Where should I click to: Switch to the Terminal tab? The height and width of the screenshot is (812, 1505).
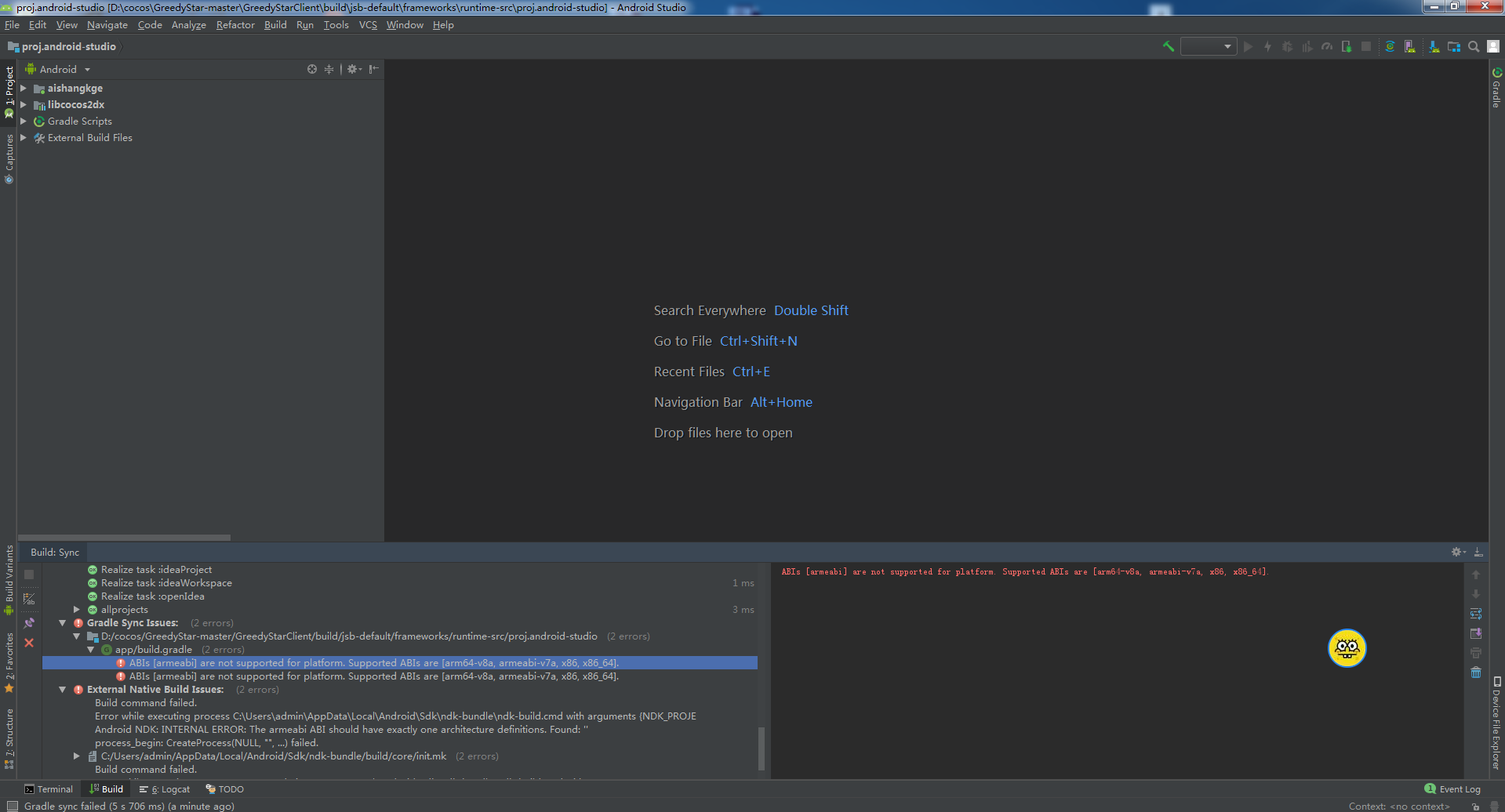coord(49,789)
